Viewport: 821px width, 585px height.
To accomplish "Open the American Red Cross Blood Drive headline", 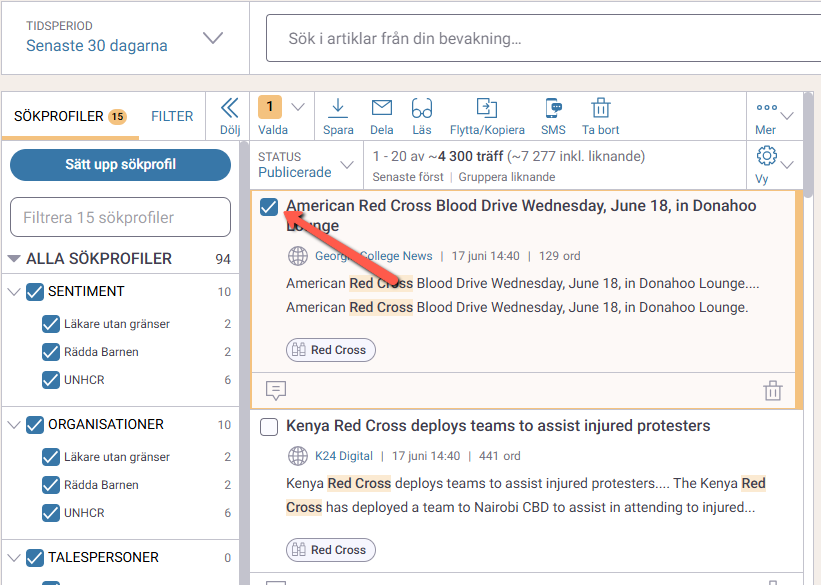I will (521, 216).
